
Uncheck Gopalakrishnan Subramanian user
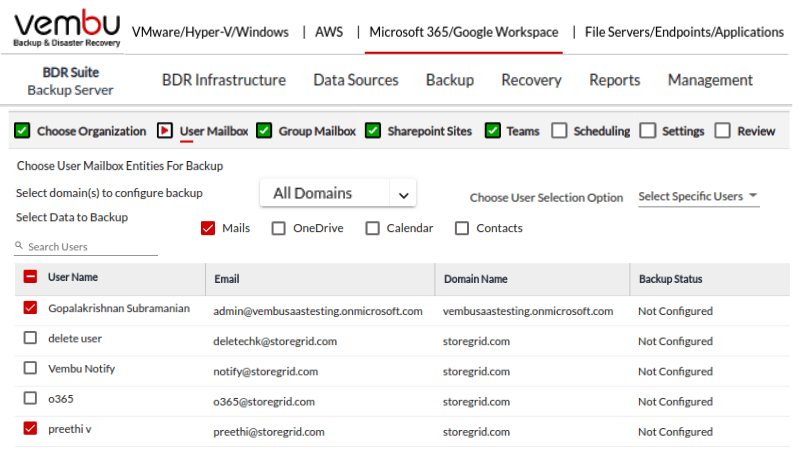tap(31, 307)
